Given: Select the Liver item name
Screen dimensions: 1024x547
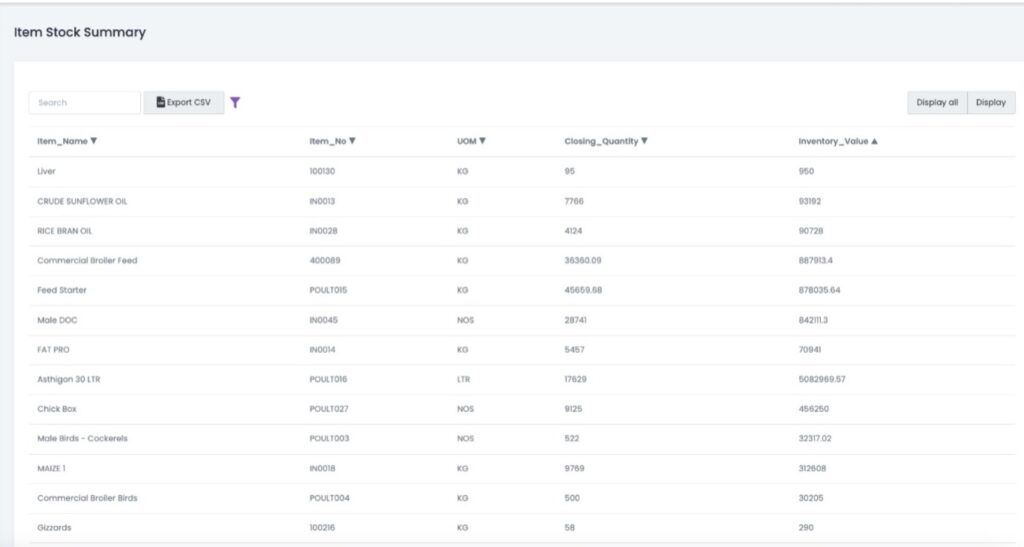Looking at the screenshot, I should pyautogui.click(x=46, y=171).
